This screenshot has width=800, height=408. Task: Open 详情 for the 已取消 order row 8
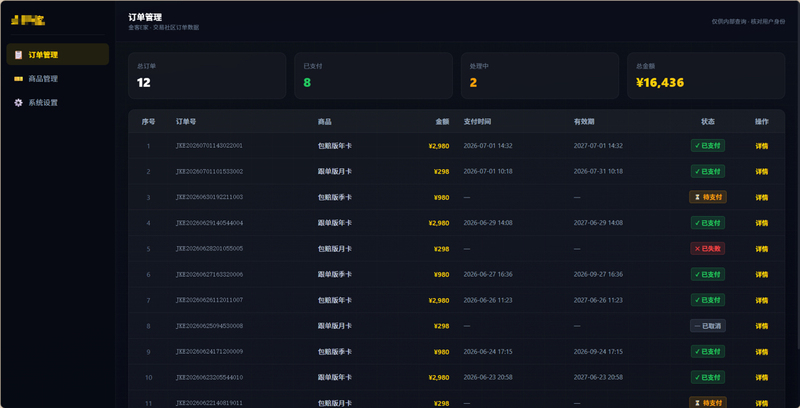point(762,326)
